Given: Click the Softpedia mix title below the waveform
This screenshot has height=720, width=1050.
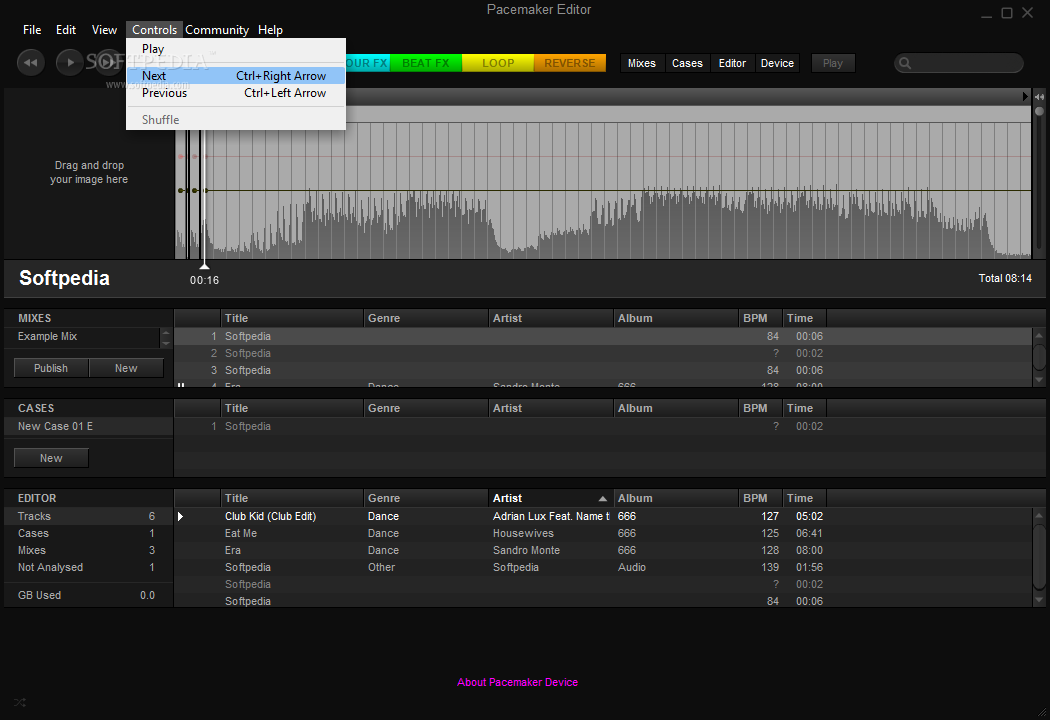Looking at the screenshot, I should [x=64, y=278].
